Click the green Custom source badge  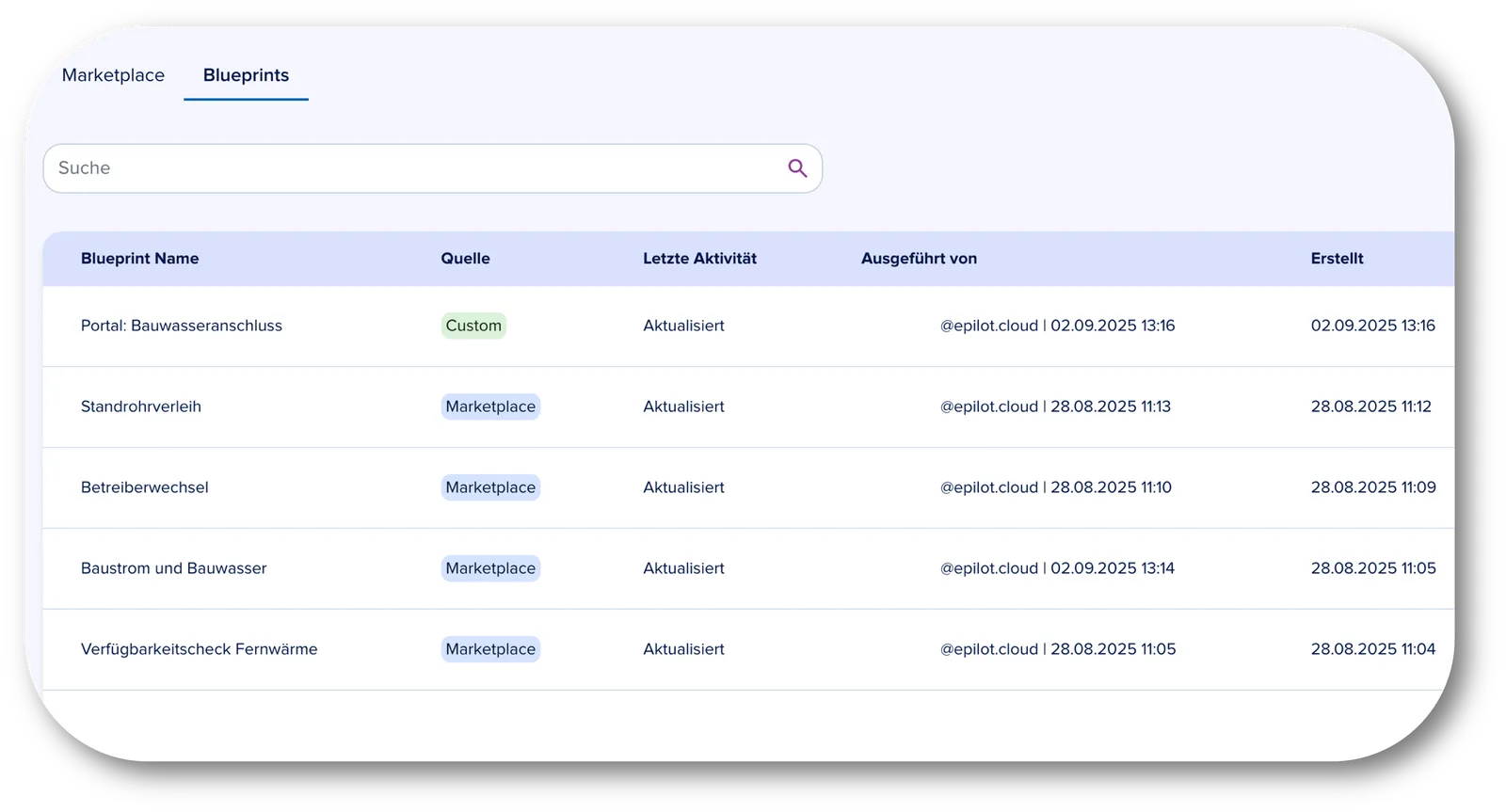coord(473,326)
